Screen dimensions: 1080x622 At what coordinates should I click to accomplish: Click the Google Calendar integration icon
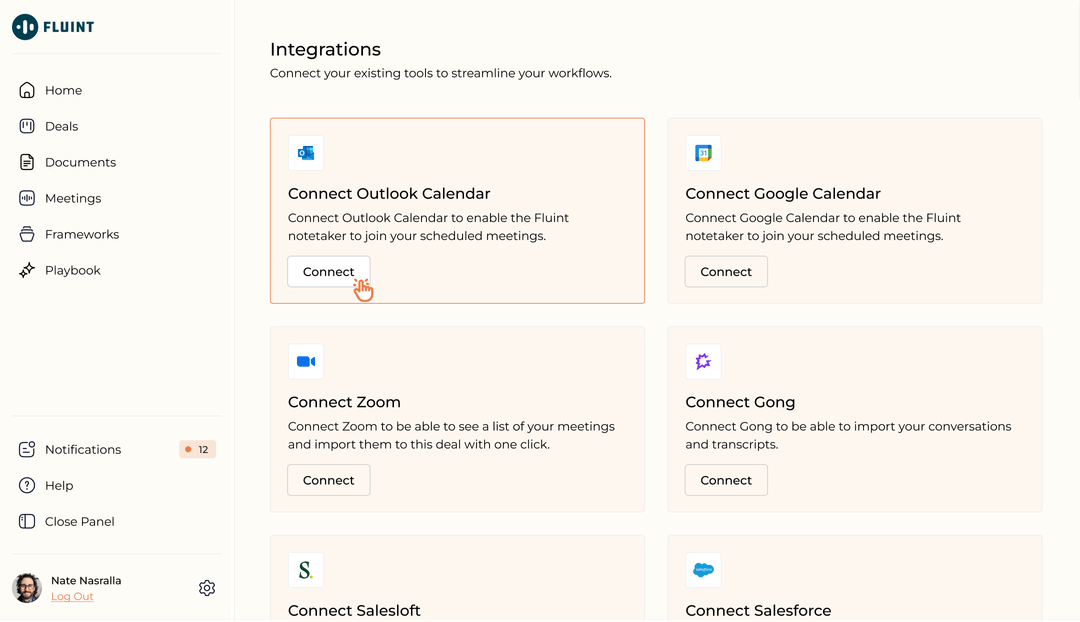point(703,153)
